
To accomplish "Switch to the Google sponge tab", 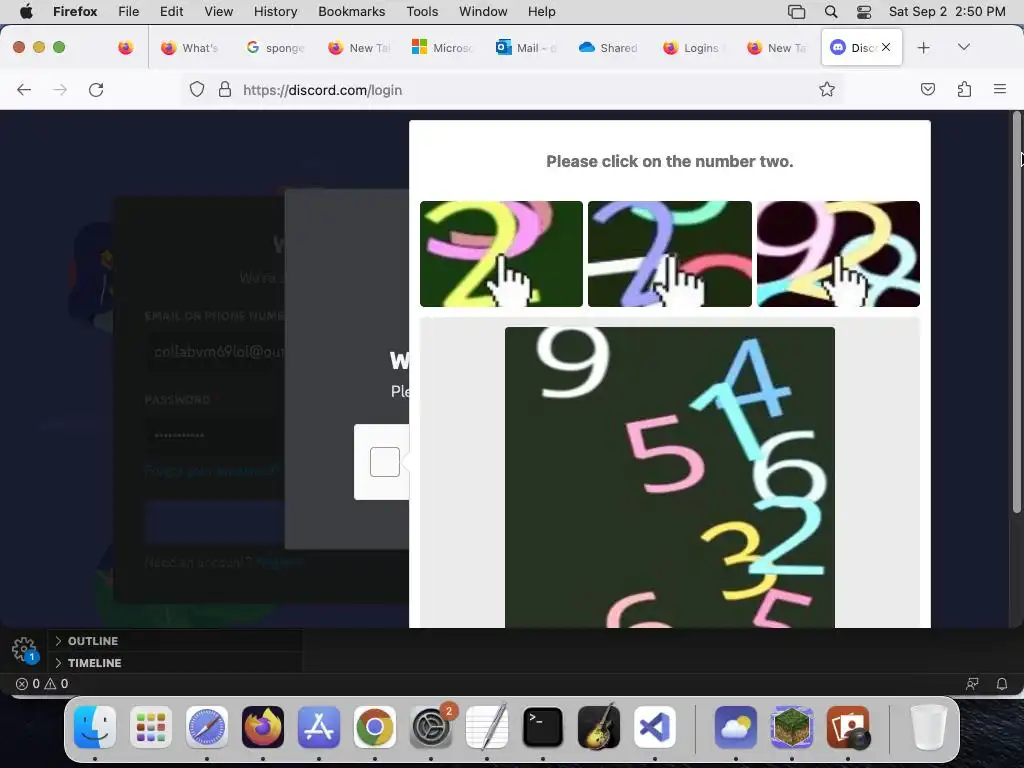I will coord(275,48).
